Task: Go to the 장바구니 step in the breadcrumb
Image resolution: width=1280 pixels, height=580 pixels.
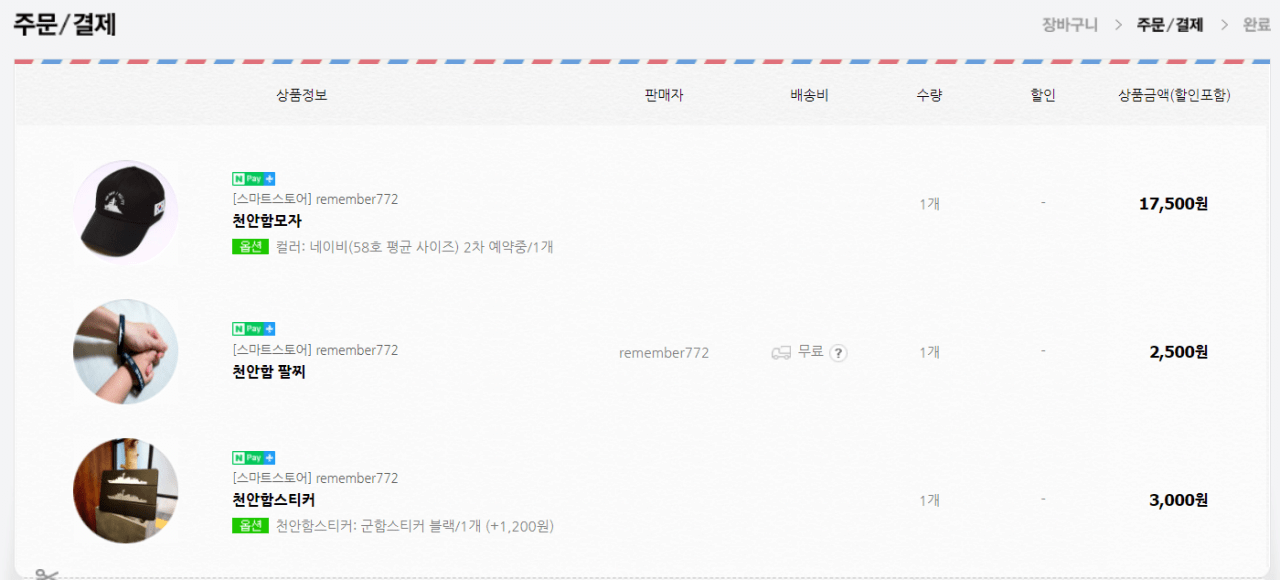Action: [1069, 25]
